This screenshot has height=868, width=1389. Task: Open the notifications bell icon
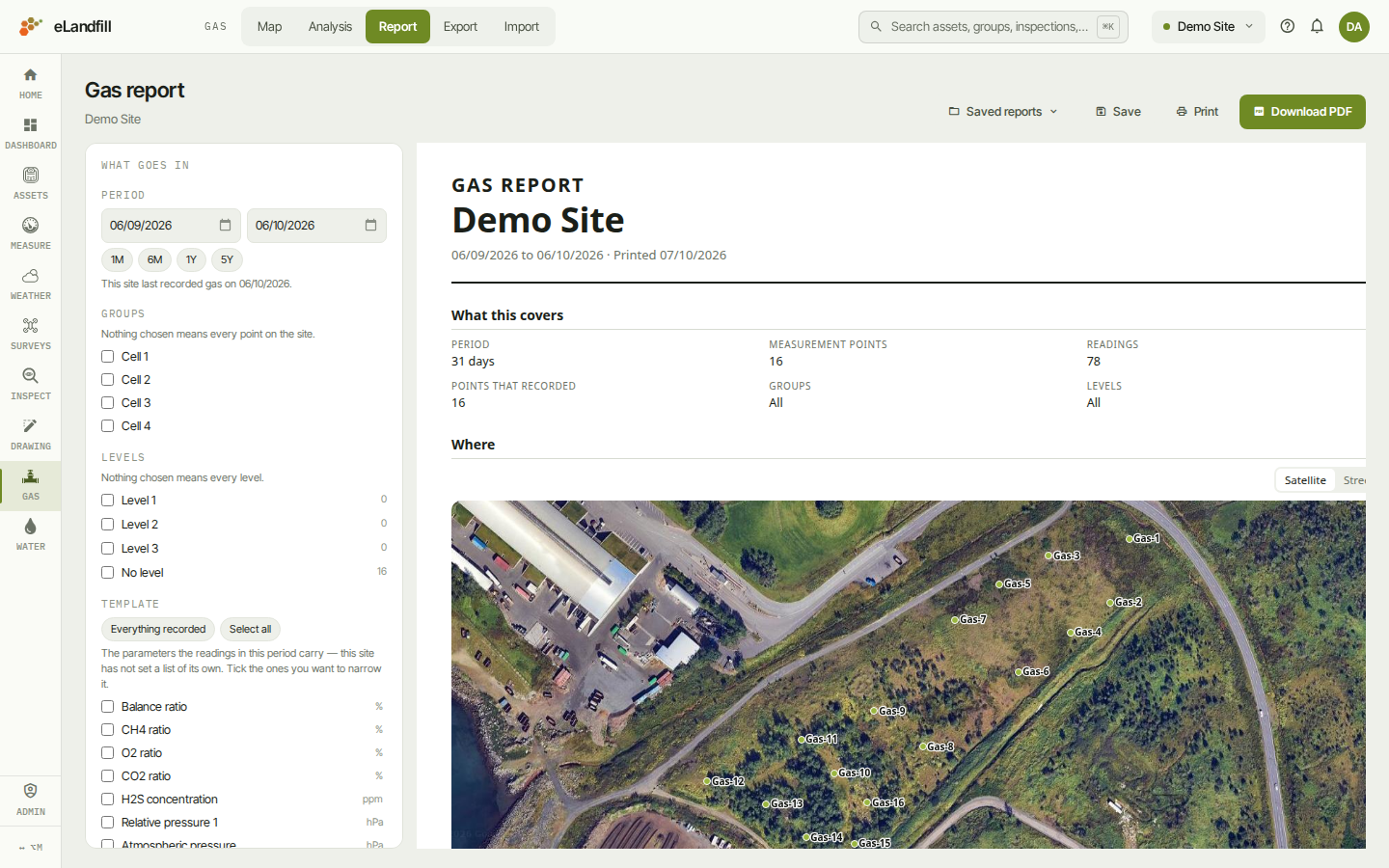tap(1317, 26)
